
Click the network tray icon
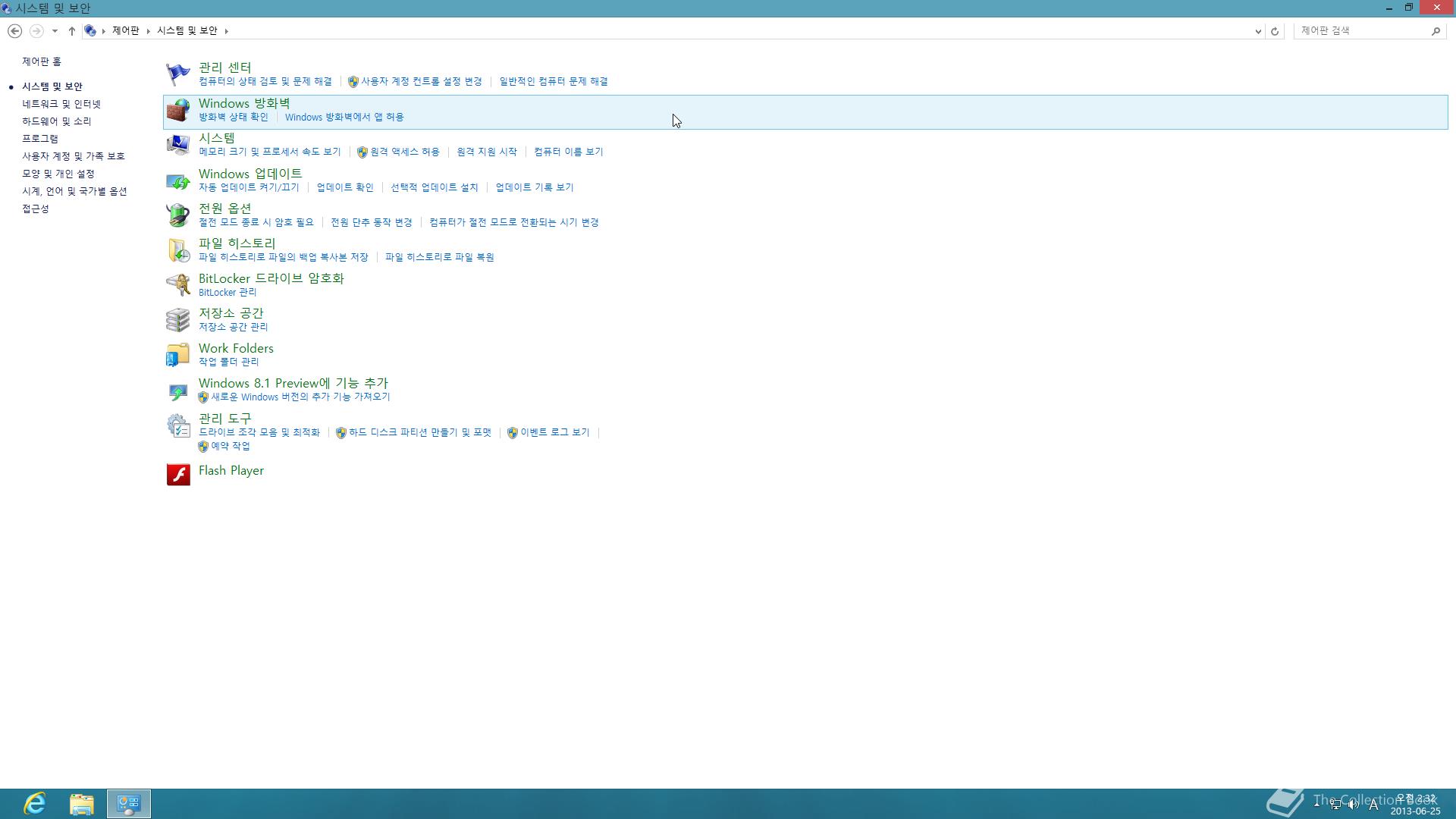click(x=1335, y=805)
